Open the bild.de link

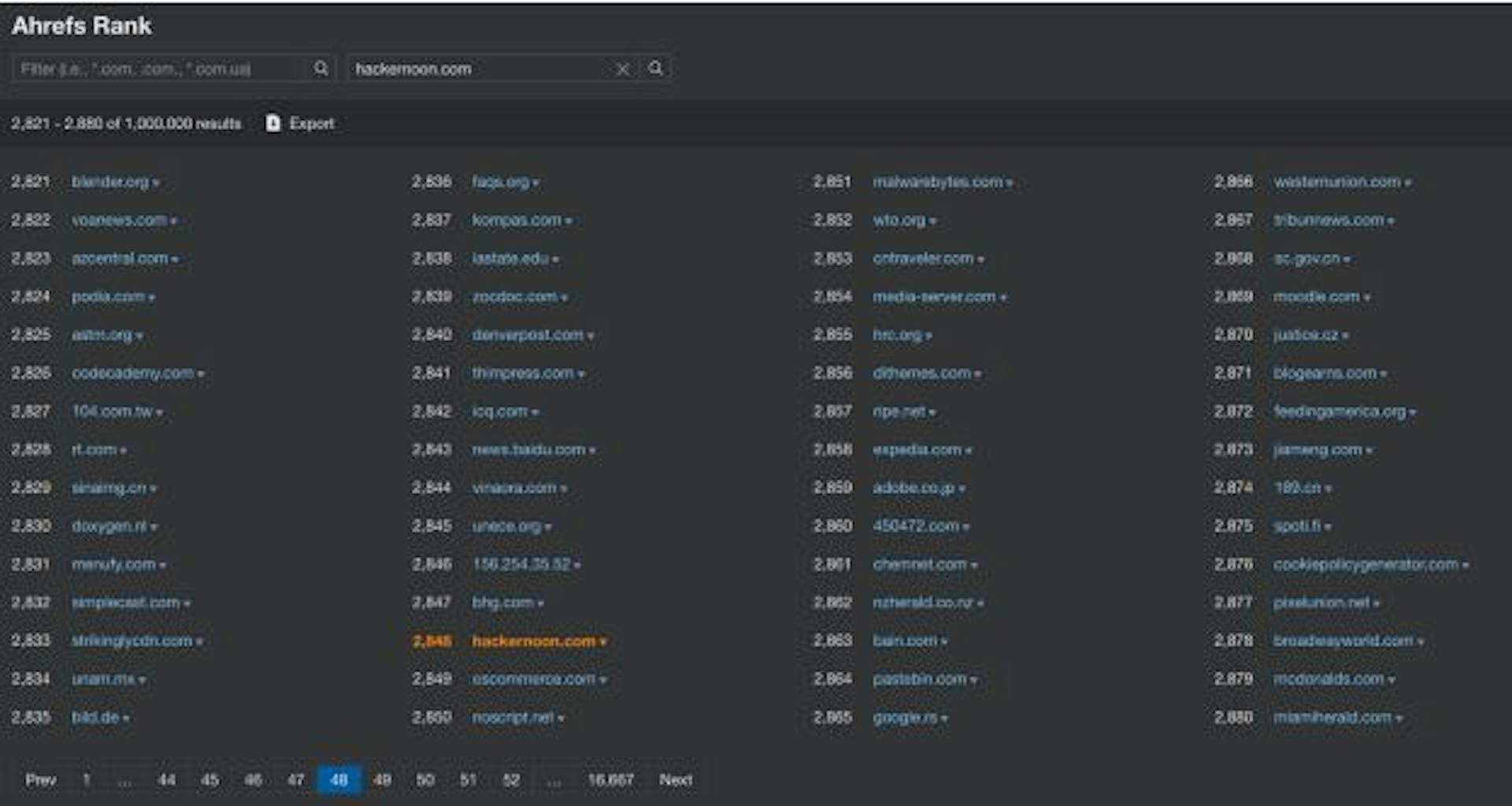(95, 718)
